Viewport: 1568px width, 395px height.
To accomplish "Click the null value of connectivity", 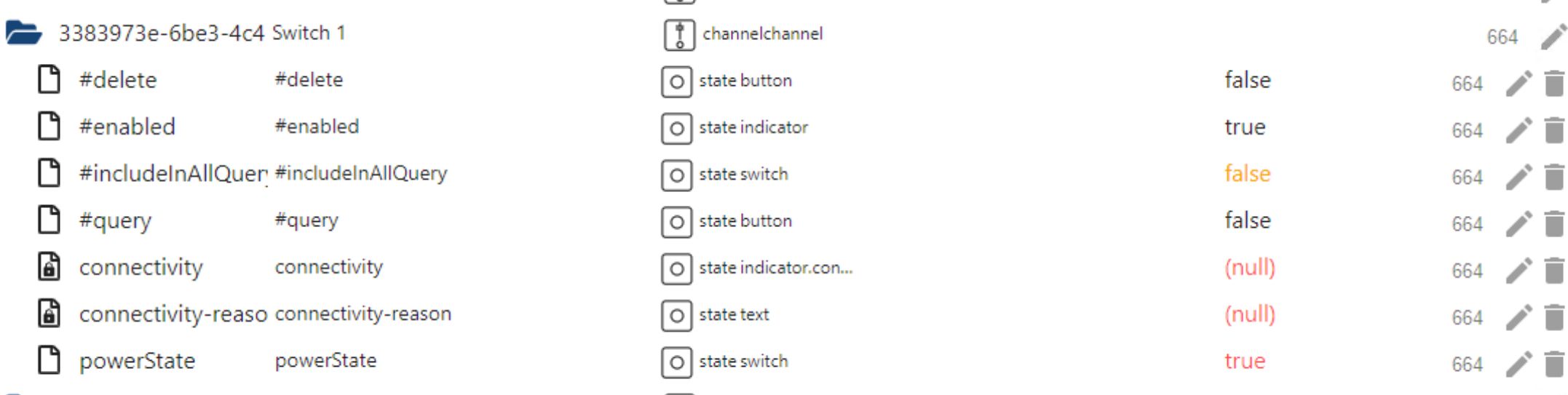I will click(1250, 268).
